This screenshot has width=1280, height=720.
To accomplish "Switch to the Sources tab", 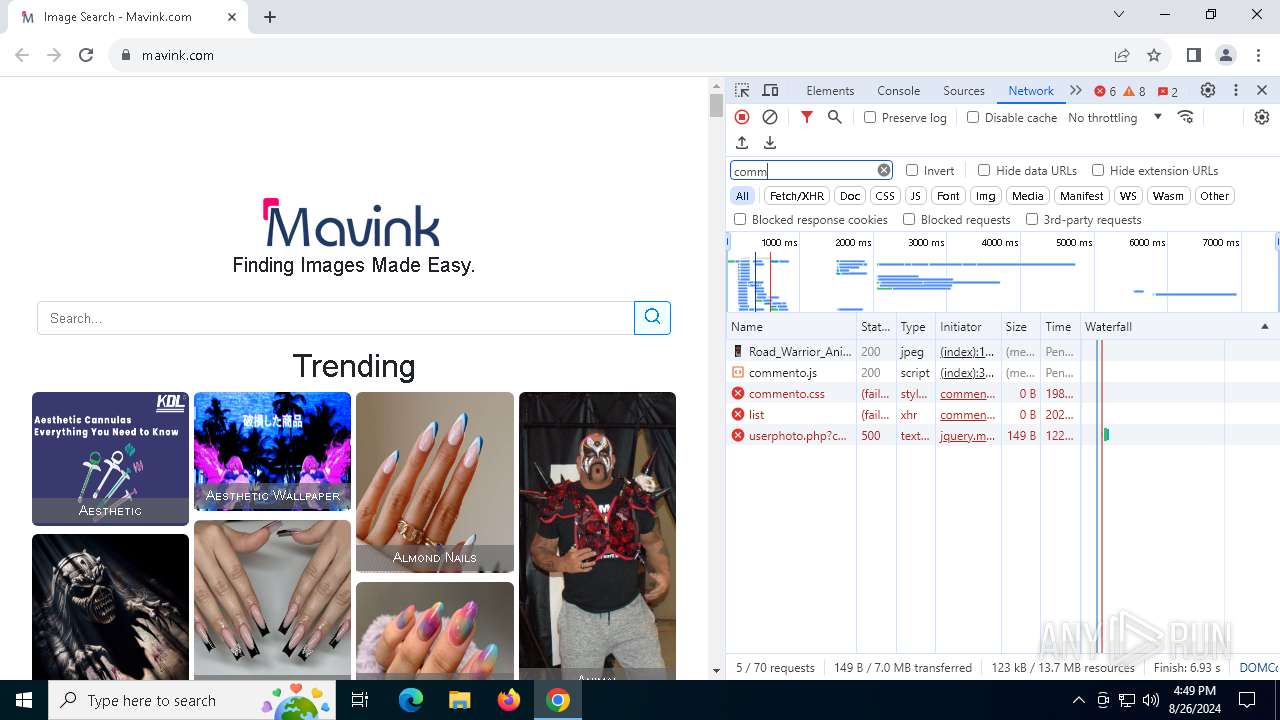I will click(x=964, y=90).
